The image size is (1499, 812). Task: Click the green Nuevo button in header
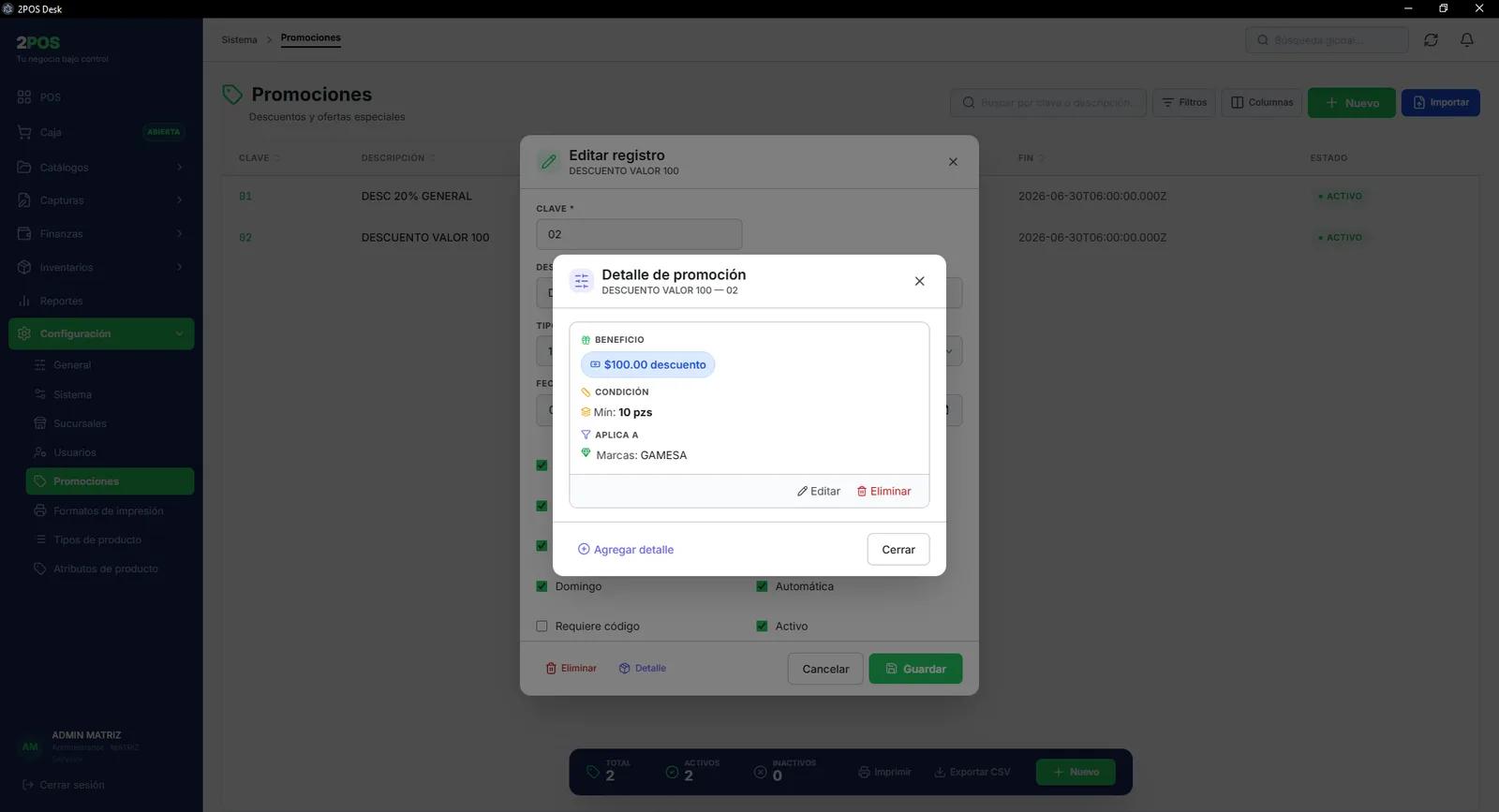pyautogui.click(x=1352, y=103)
